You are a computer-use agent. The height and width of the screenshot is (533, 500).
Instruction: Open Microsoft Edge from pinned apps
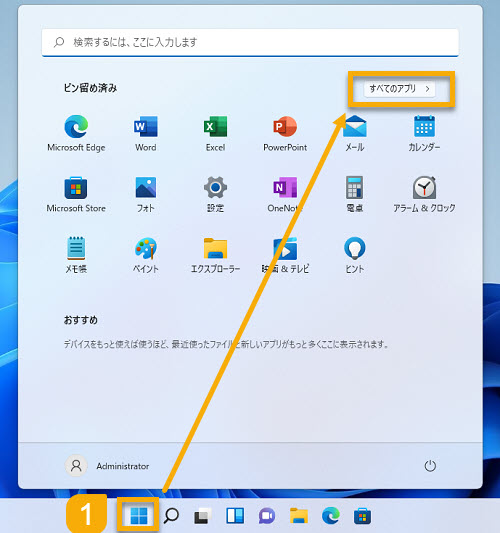76,133
